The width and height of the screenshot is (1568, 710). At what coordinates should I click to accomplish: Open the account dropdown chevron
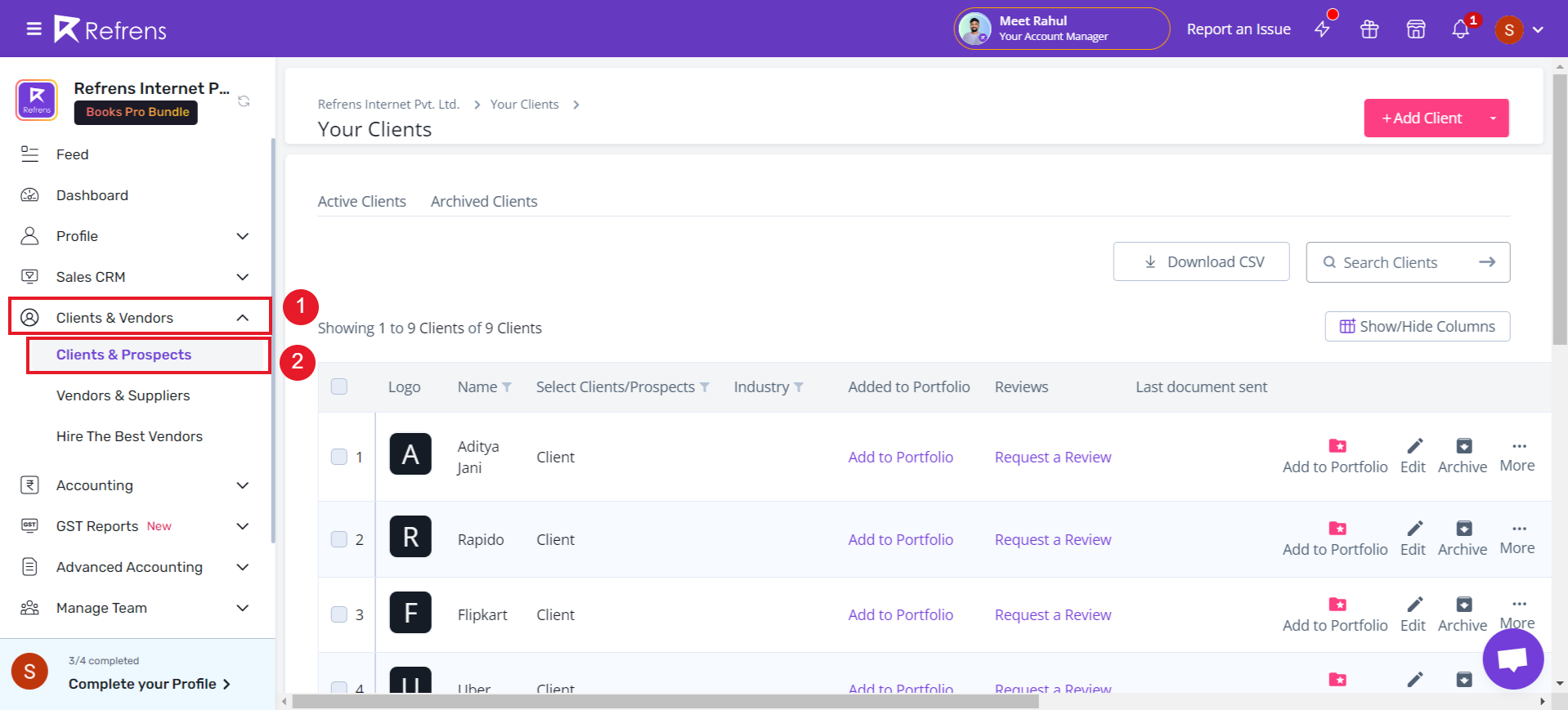click(x=1539, y=29)
